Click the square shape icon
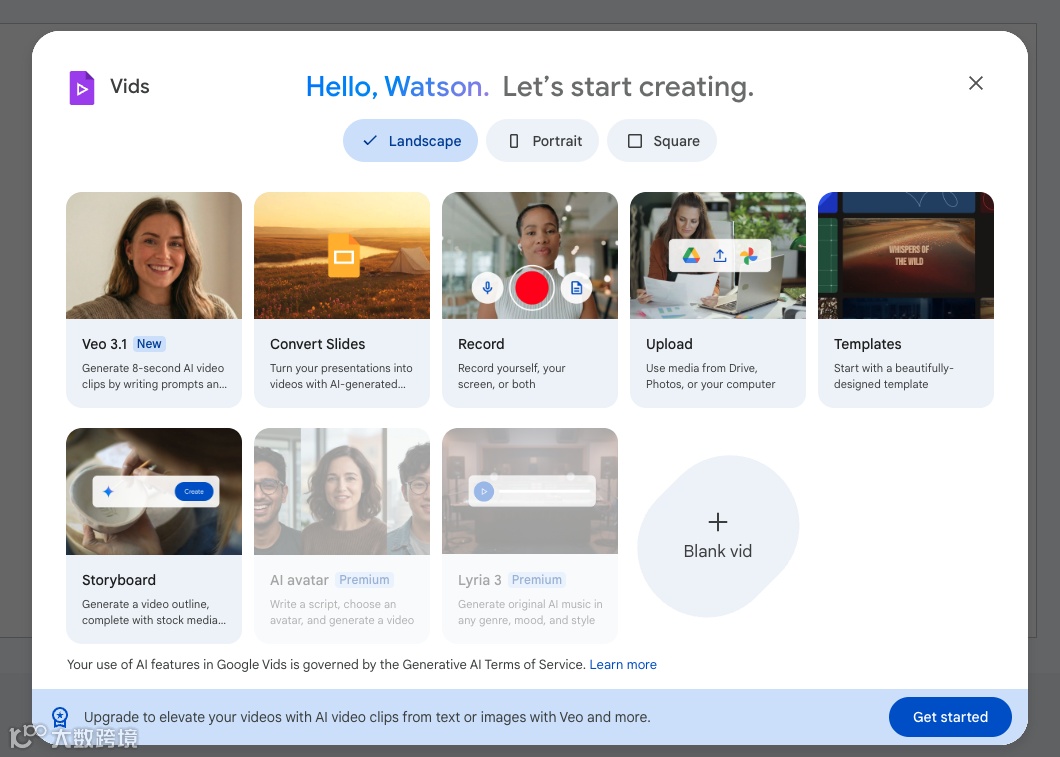This screenshot has width=1060, height=757. 635,141
